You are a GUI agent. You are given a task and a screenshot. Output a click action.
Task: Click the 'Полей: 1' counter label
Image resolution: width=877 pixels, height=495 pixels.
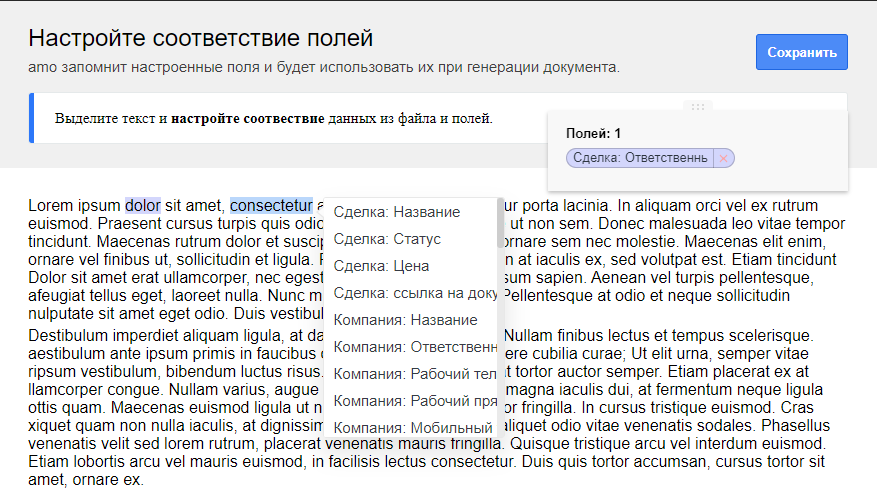[x=593, y=133]
